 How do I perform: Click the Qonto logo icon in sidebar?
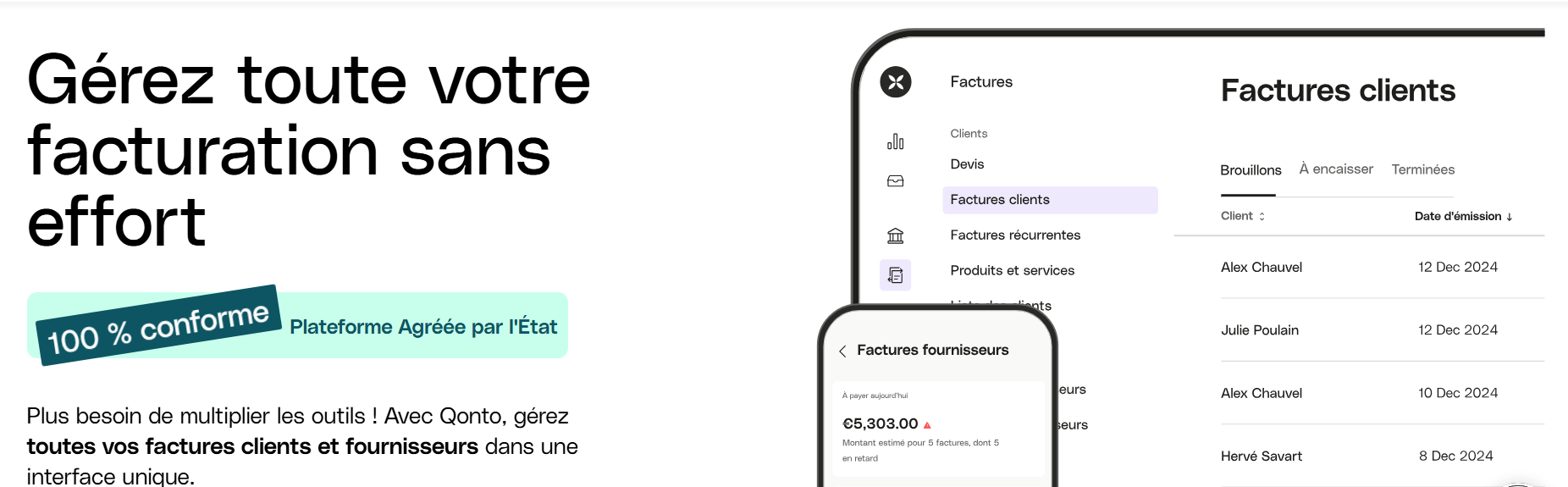point(895,82)
